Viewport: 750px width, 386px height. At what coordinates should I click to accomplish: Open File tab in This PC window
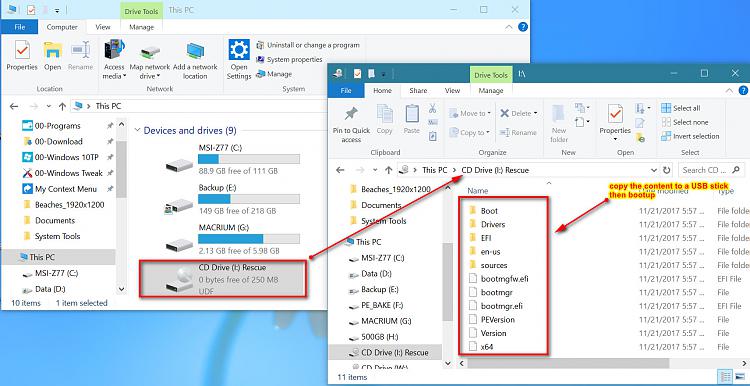[x=20, y=27]
